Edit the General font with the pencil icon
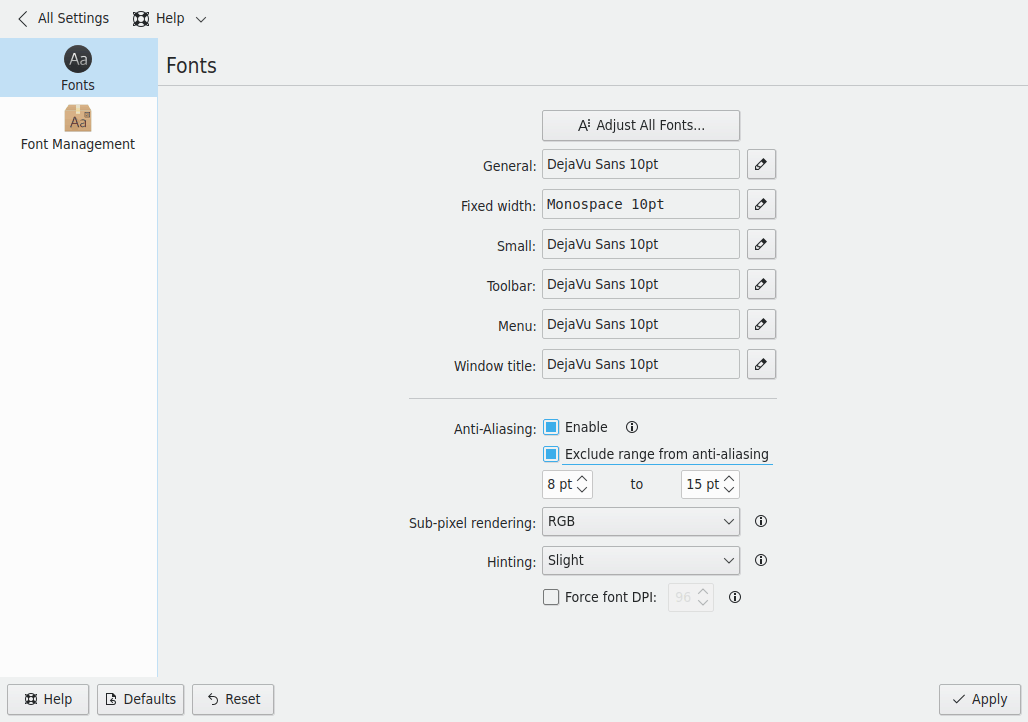This screenshot has height=722, width=1028. [761, 164]
